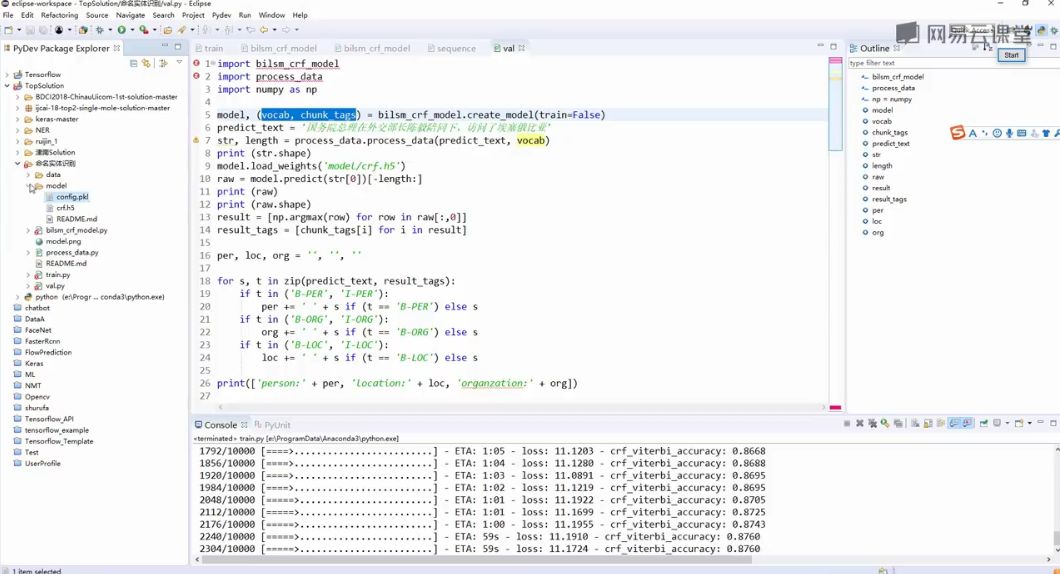
Task: Open the Run button dropdown arrow
Action: tap(132, 30)
